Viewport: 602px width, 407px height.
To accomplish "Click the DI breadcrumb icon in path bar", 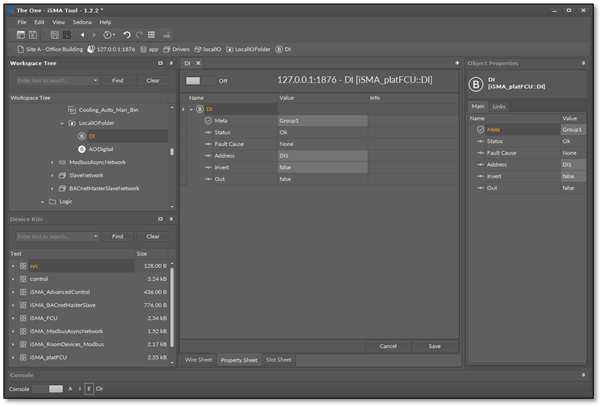I will coord(277,48).
